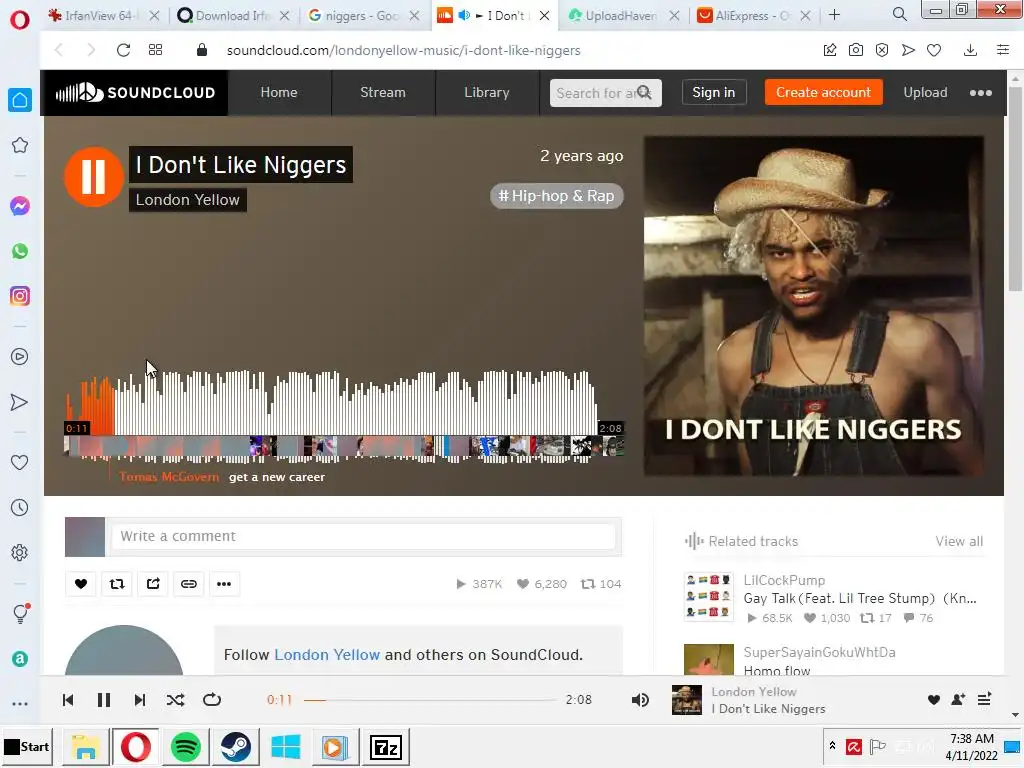The image size is (1024, 768).
Task: Open sidebar heart bookmarks icon
Action: click(20, 462)
